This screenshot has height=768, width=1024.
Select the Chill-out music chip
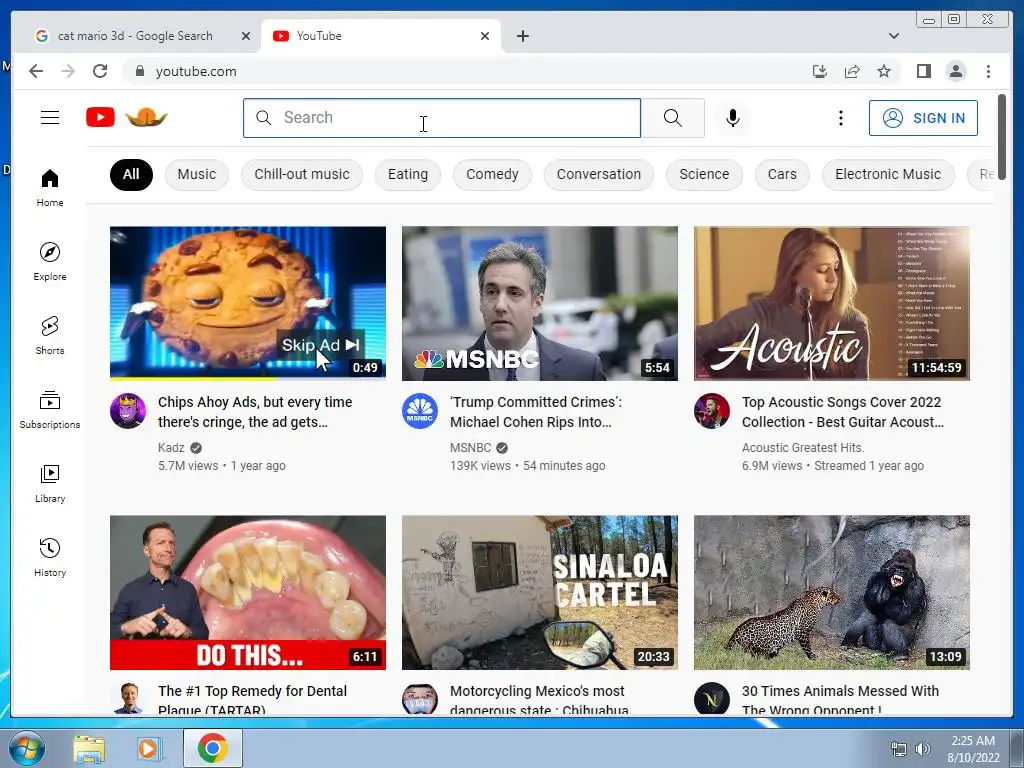coord(302,174)
